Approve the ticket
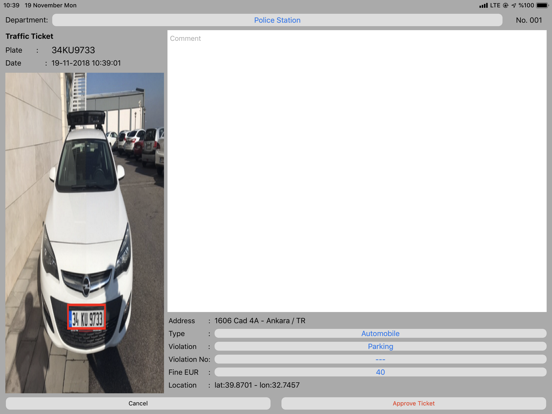Image resolution: width=552 pixels, height=414 pixels. click(414, 403)
